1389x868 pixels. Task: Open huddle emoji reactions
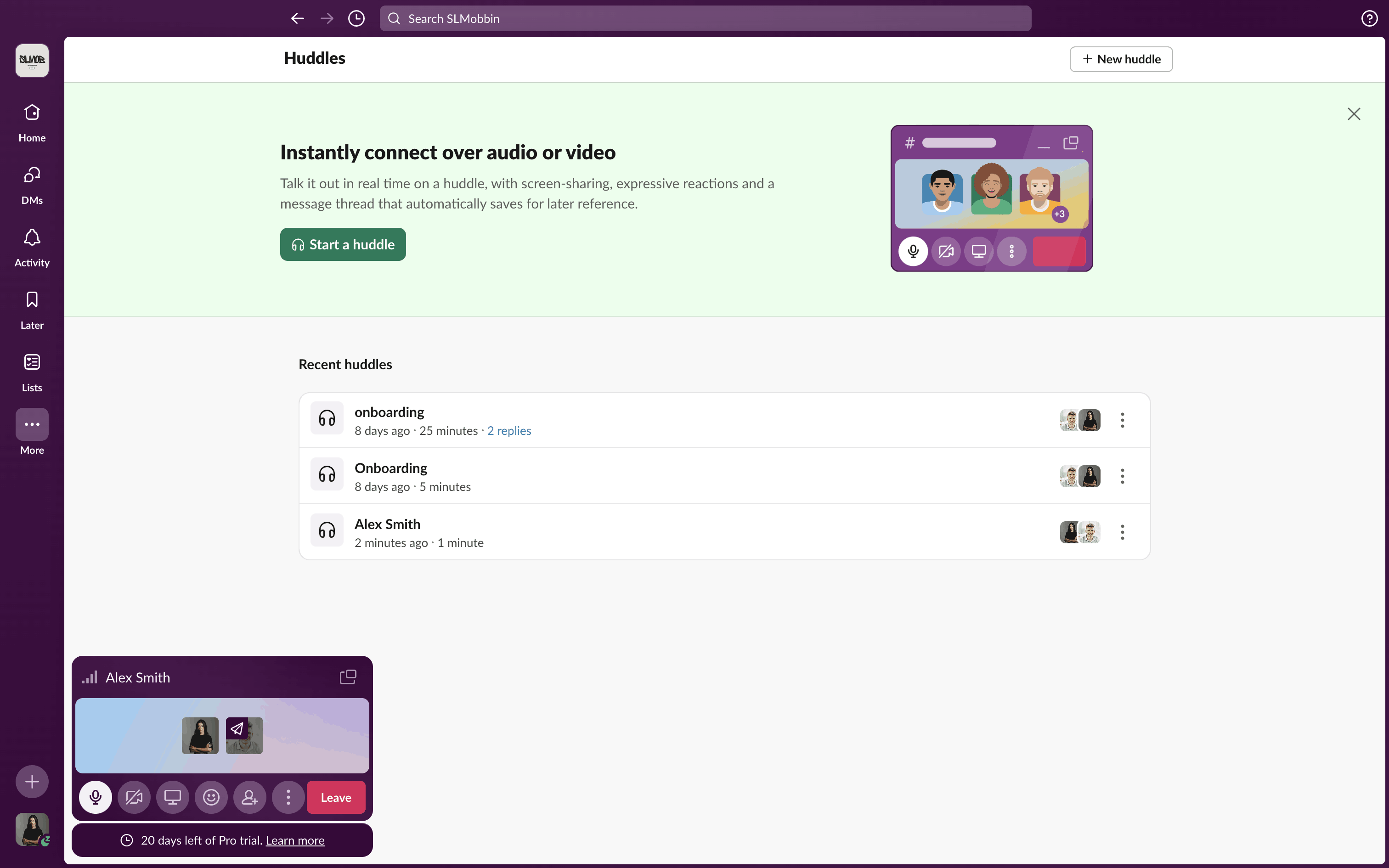coord(211,797)
